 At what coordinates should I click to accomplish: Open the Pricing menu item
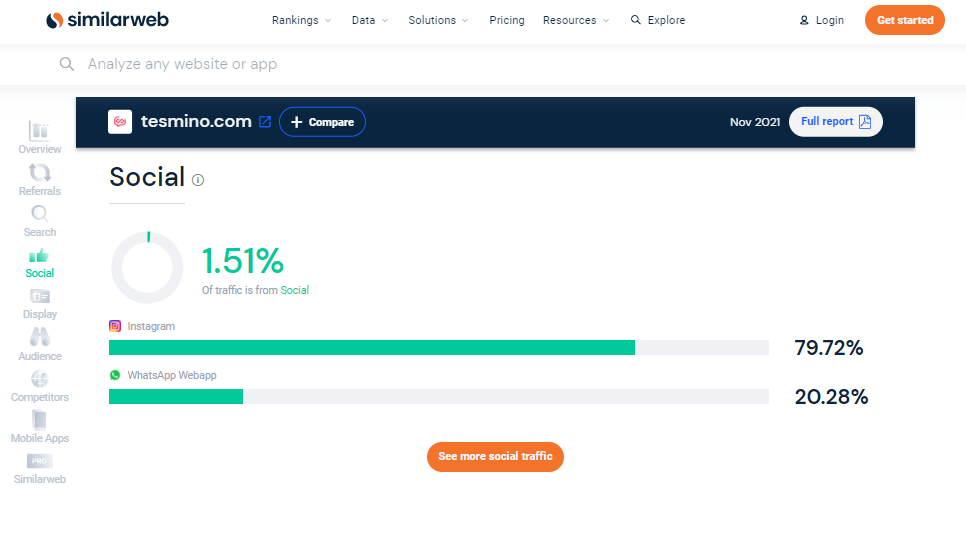[507, 20]
